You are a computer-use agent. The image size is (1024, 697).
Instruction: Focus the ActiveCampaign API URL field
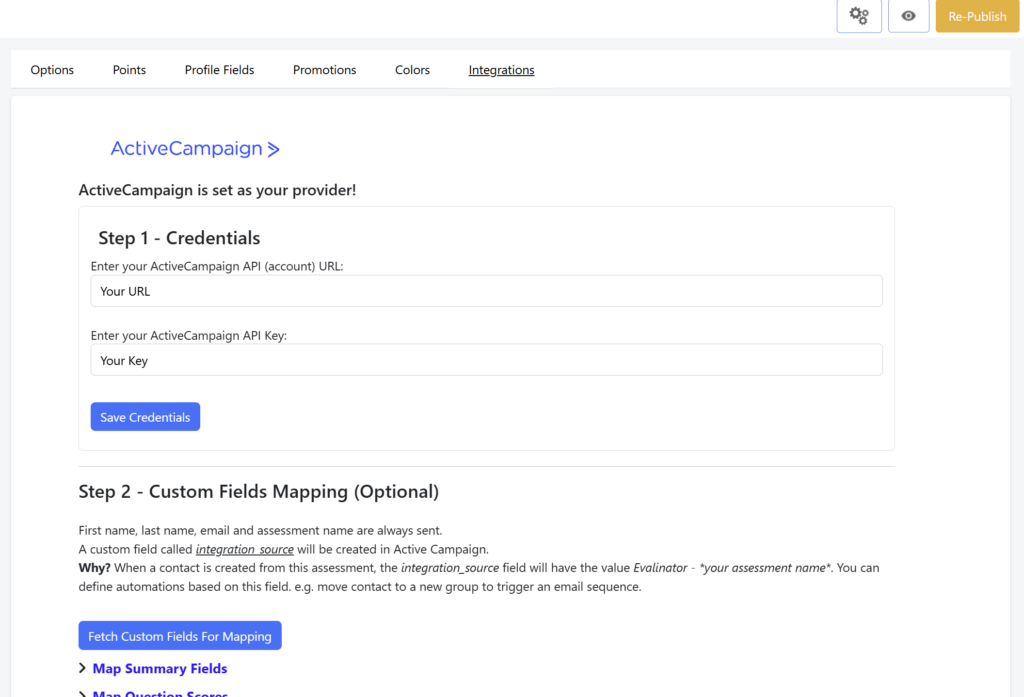coord(487,291)
